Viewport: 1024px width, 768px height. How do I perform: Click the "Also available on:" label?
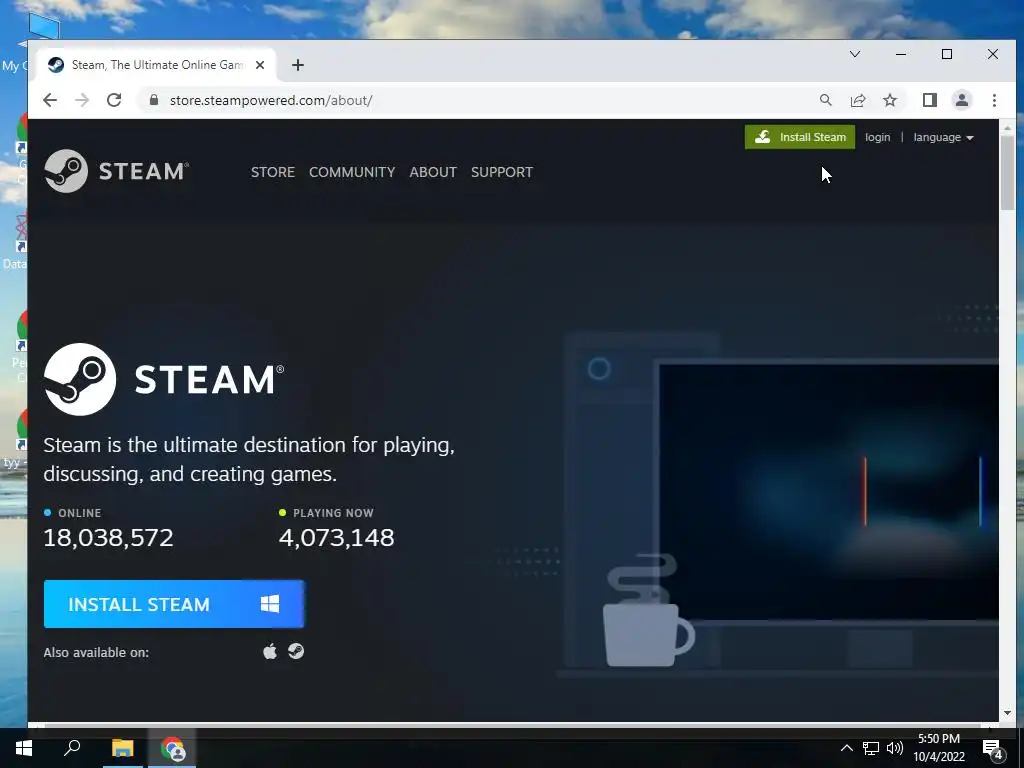point(96,652)
